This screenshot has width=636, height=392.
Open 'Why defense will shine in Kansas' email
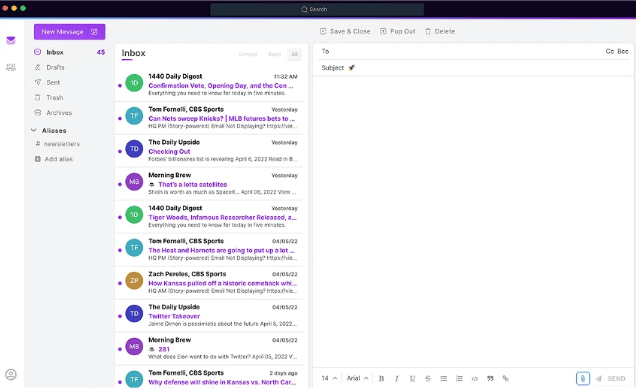[209, 377]
